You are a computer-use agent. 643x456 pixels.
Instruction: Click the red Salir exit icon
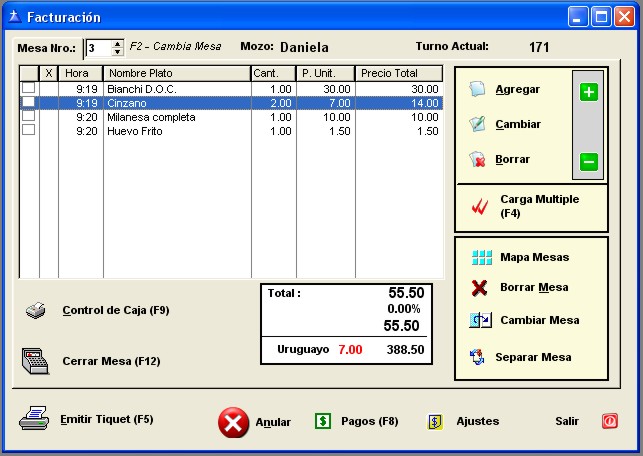pos(609,421)
